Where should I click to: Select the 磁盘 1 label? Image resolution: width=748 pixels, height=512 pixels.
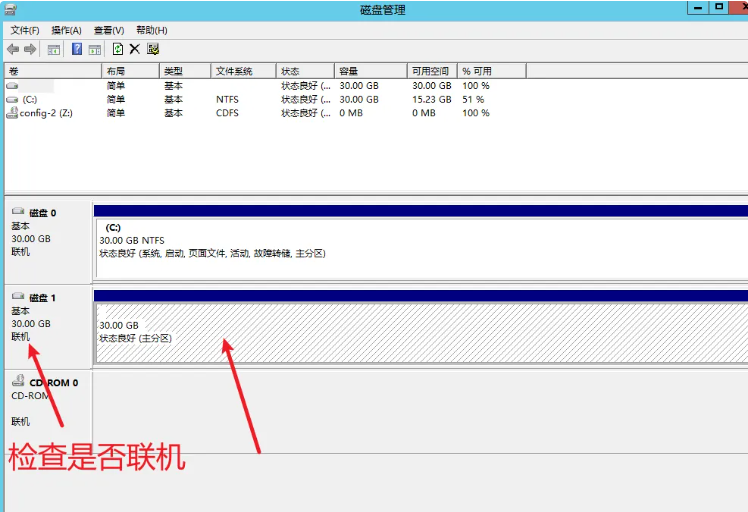point(43,298)
